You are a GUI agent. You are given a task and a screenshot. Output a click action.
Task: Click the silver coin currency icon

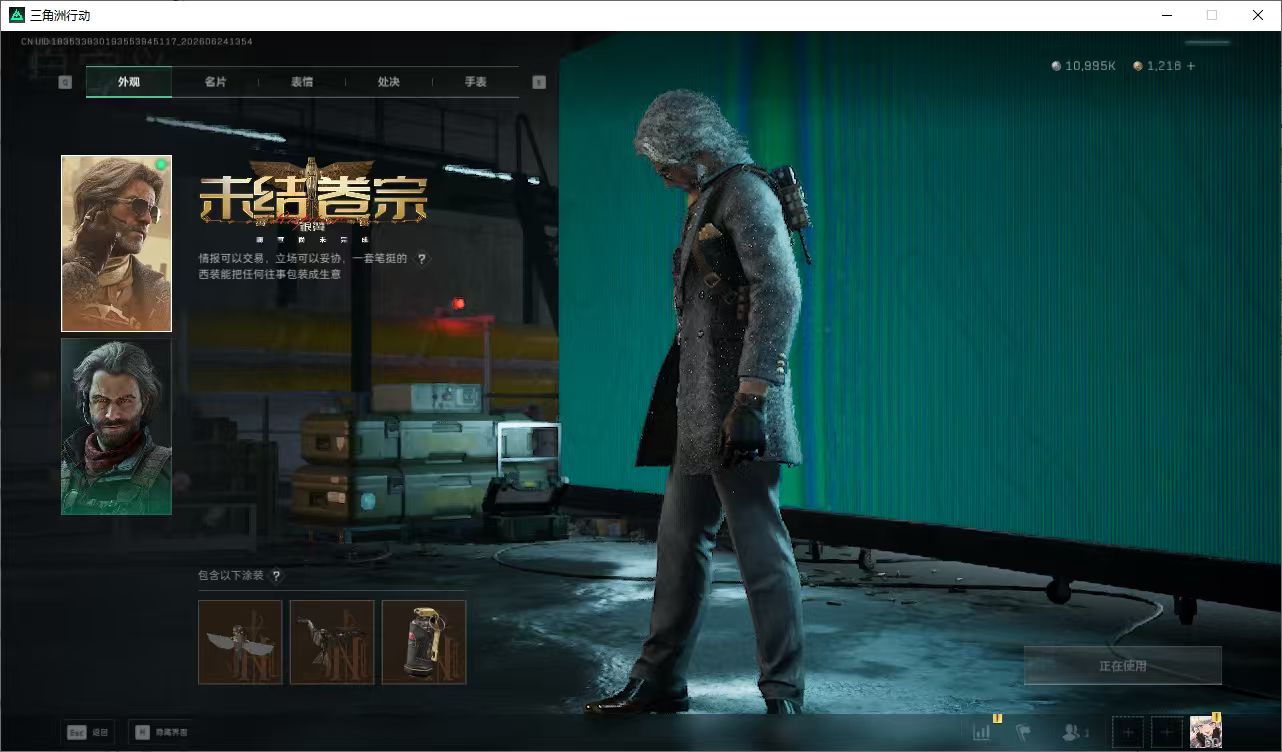tap(1056, 66)
